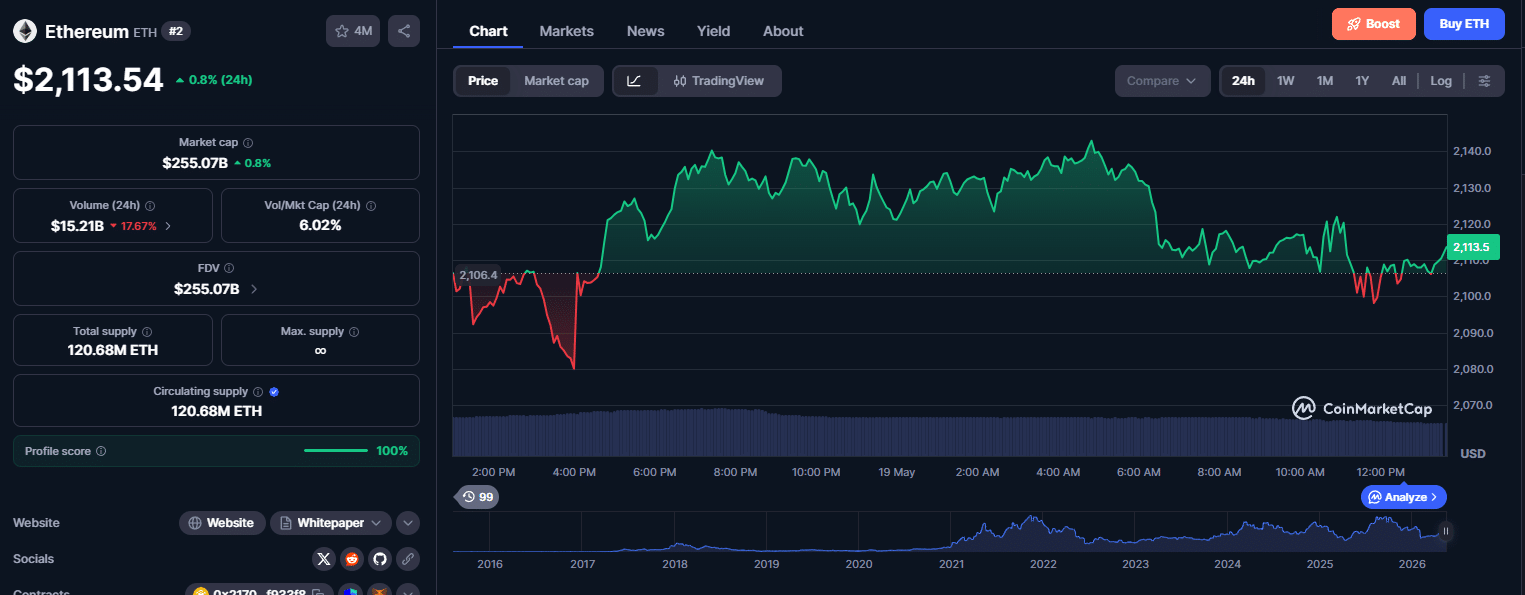
Task: Click the $15.21B volume value
Action: (77, 225)
